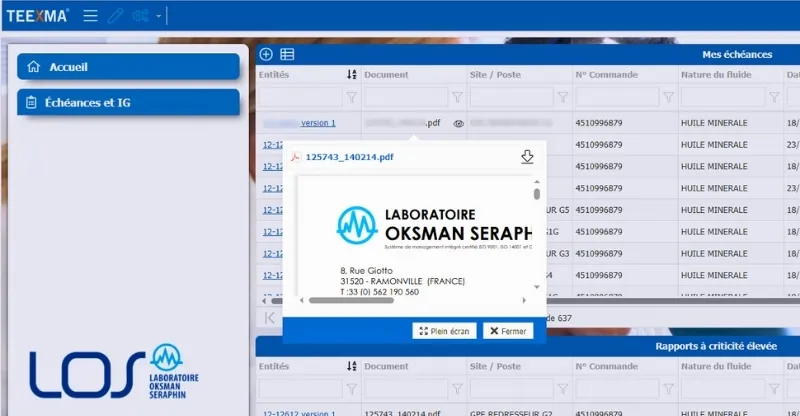
Task: Open Échéances et IG in sidebar
Action: click(128, 103)
